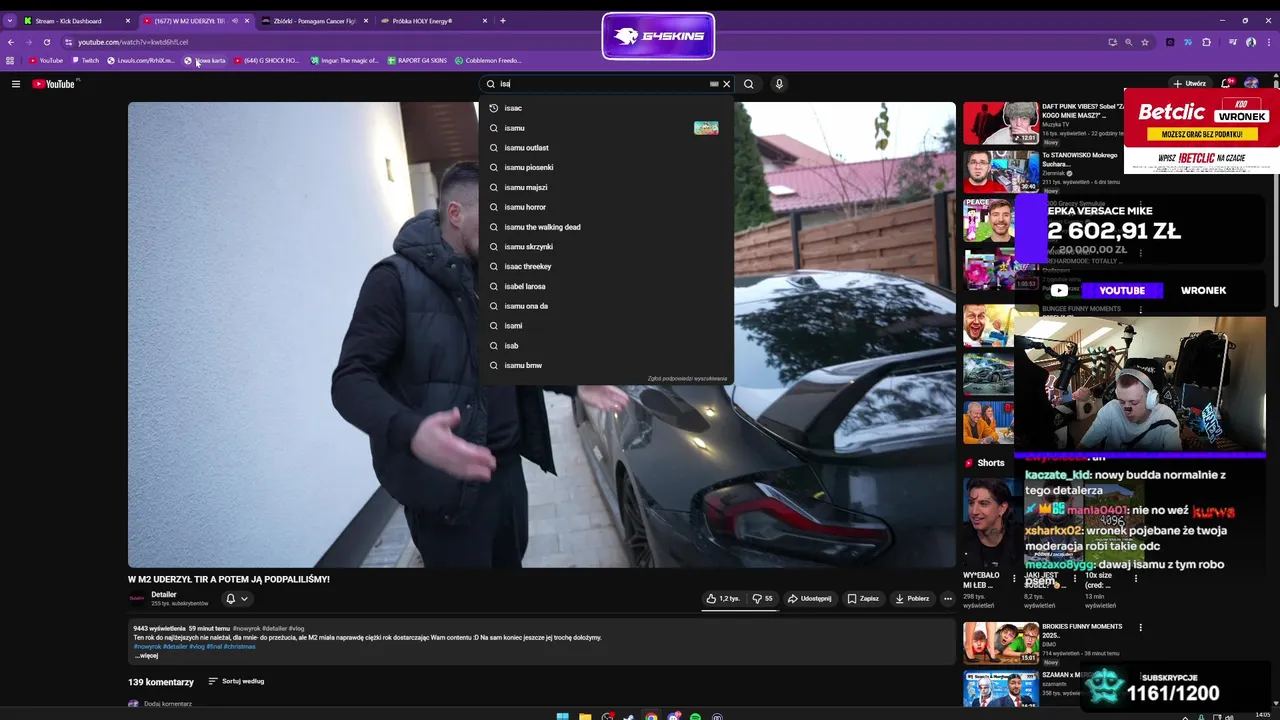Open the DAFT PUNK VIBES recommended video thumbnail
Screen dimensions: 1280x720
[x=1001, y=123]
